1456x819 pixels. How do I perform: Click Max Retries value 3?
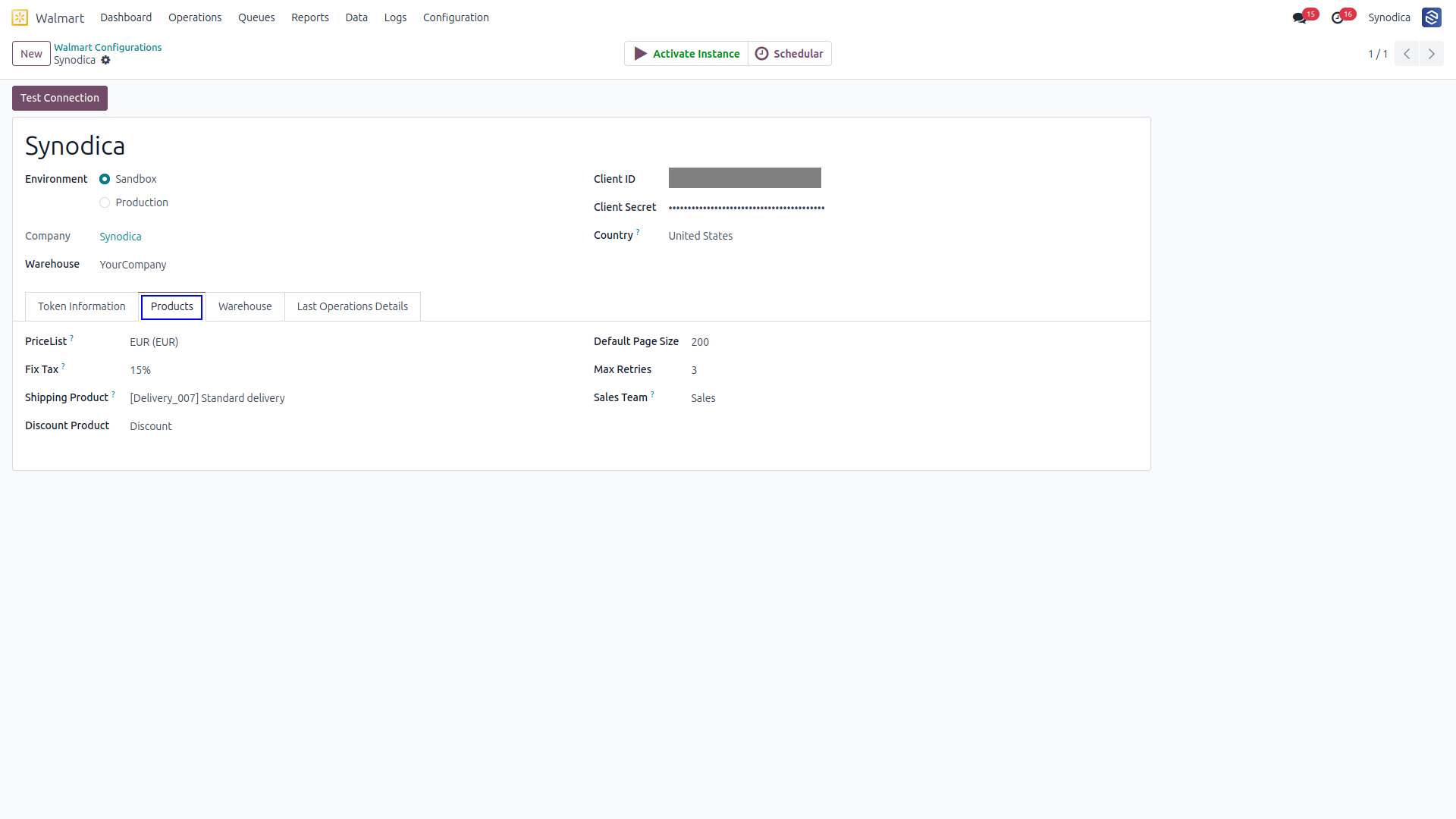(694, 370)
